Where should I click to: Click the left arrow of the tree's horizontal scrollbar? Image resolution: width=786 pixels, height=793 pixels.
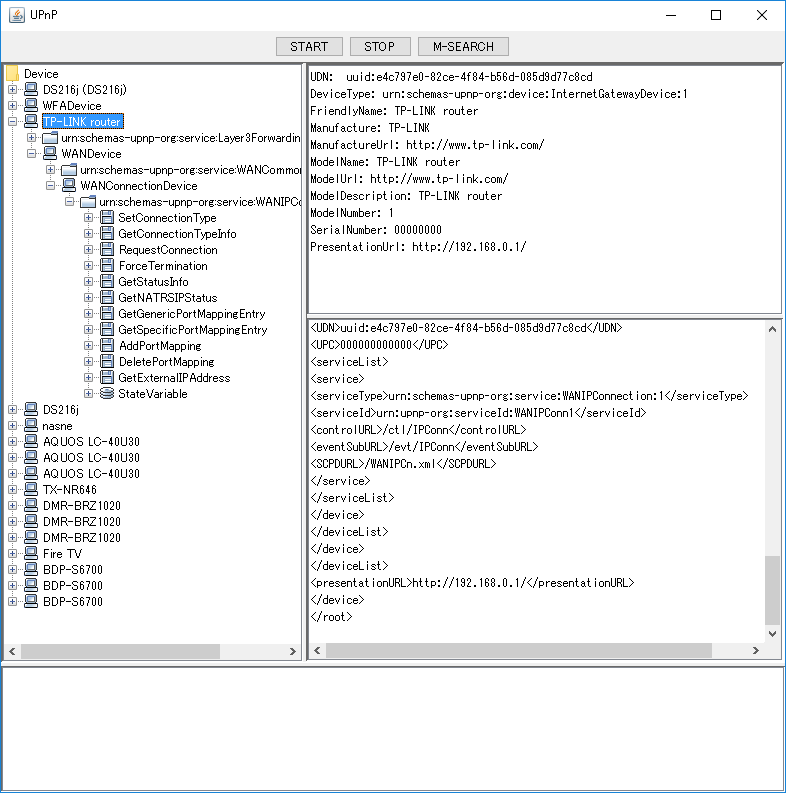click(13, 651)
